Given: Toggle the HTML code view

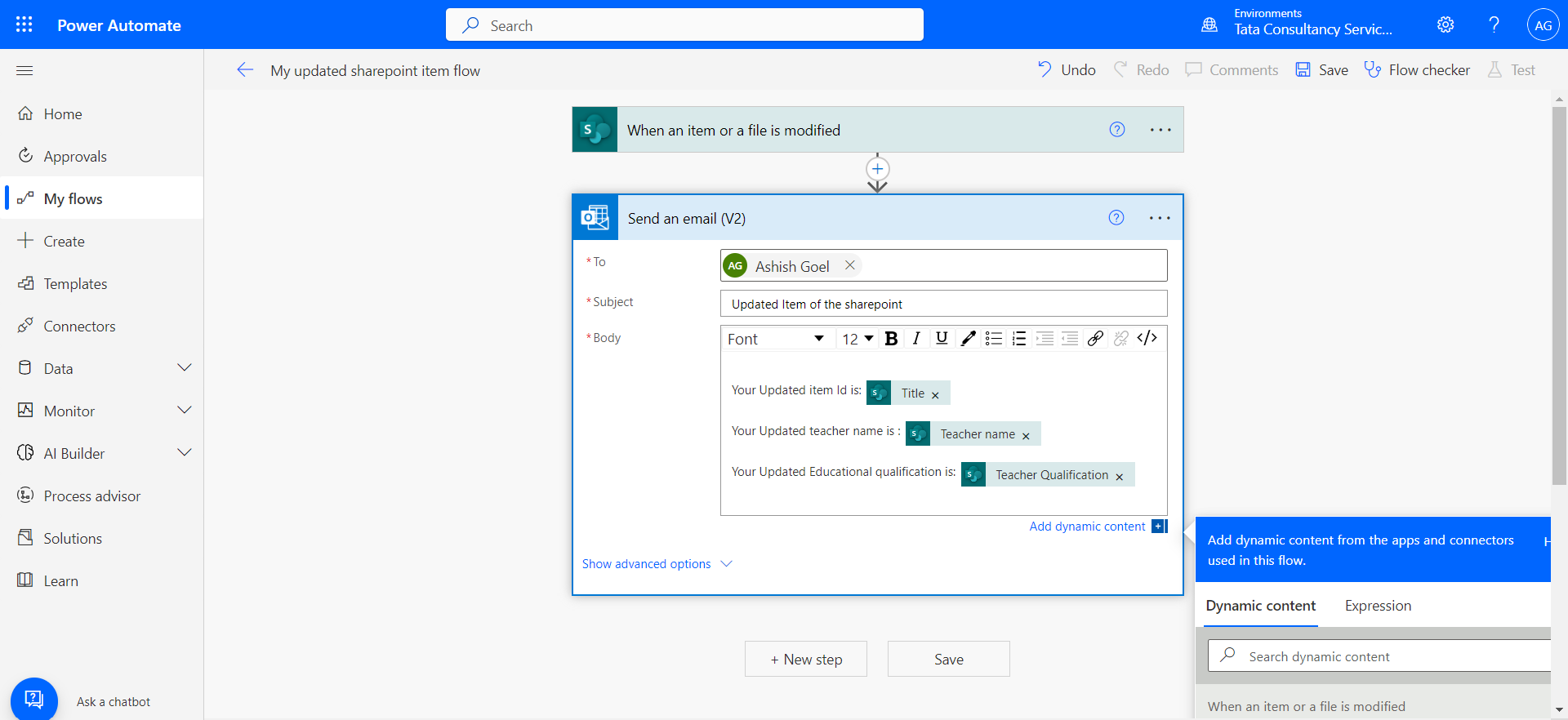Looking at the screenshot, I should [x=1147, y=339].
